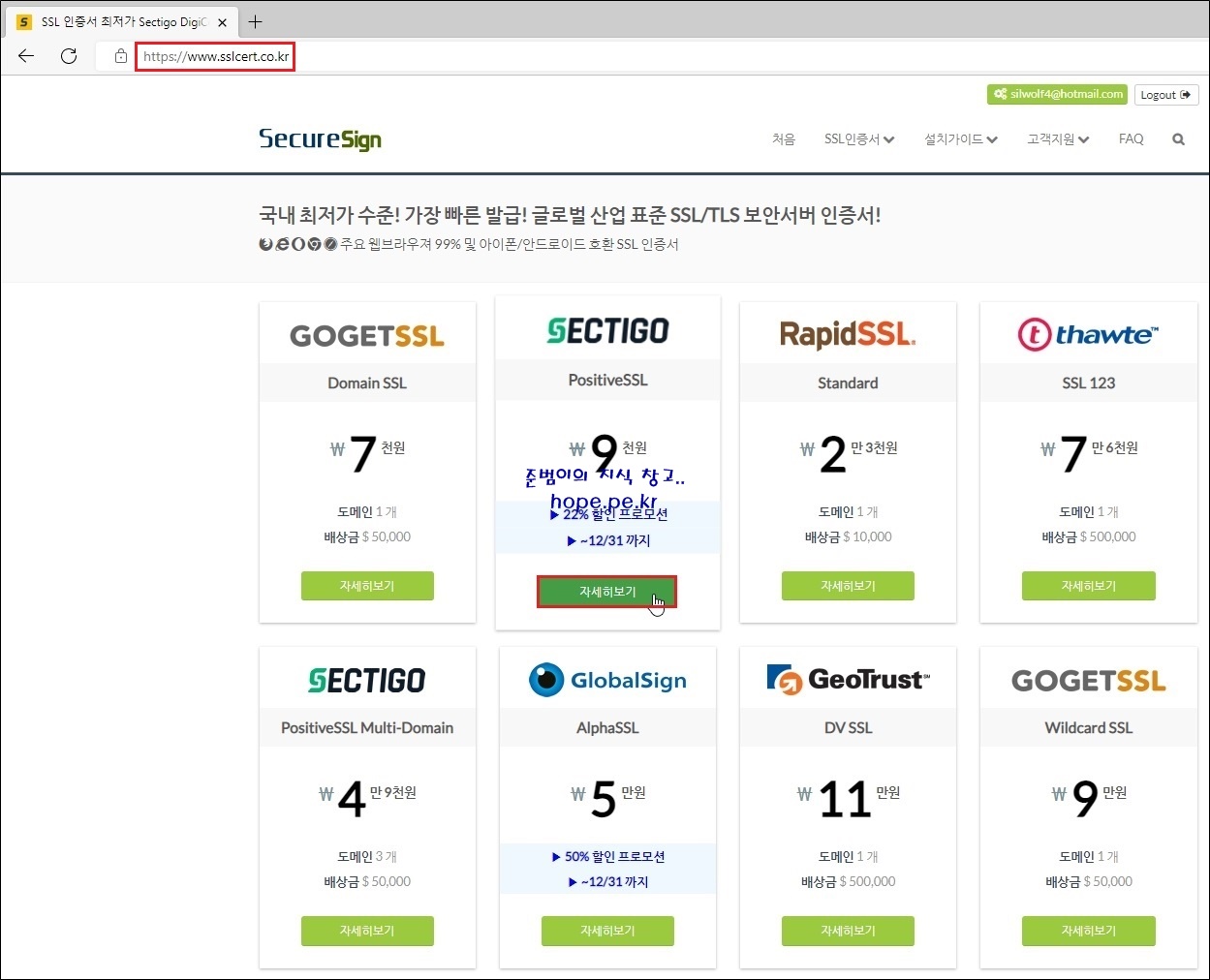Click the 50% 할인 프로모션 text
Image resolution: width=1210 pixels, height=980 pixels.
(607, 857)
